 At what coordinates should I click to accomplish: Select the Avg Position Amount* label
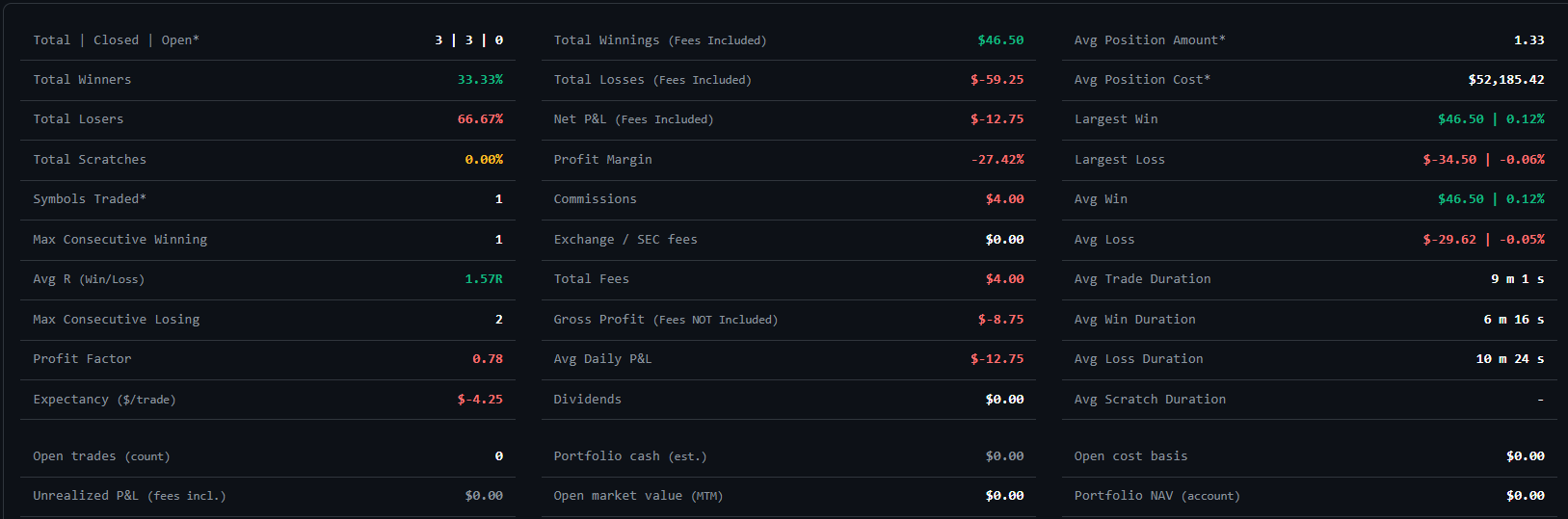click(1150, 40)
